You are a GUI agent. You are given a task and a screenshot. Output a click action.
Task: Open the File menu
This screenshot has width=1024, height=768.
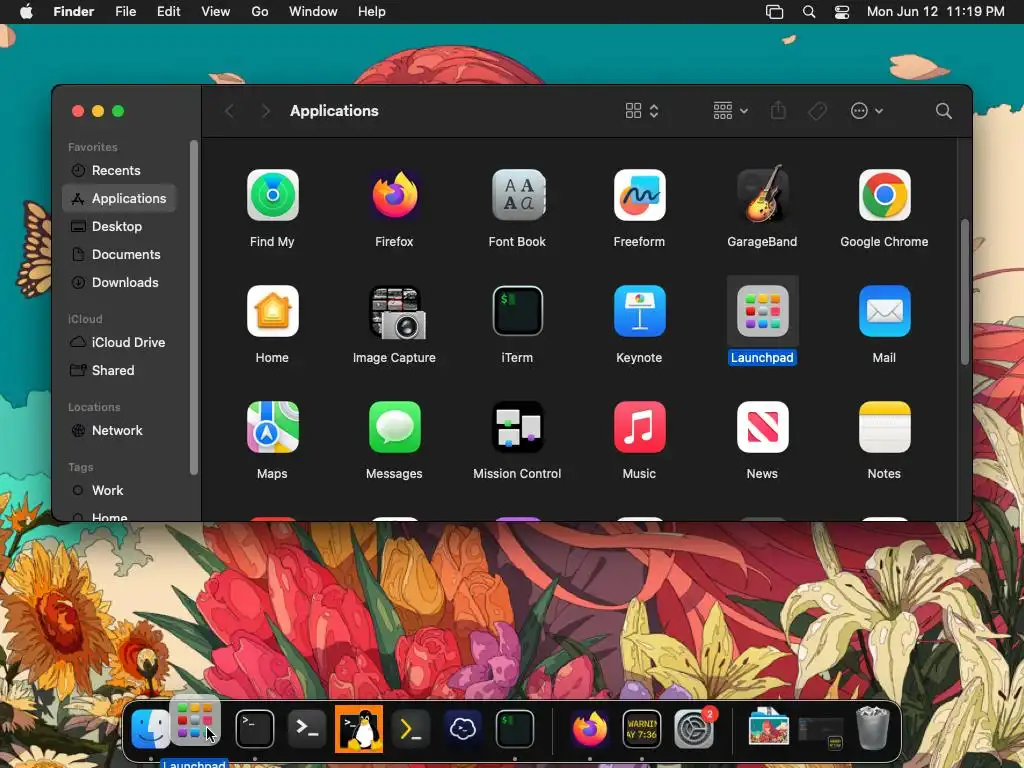(x=125, y=12)
